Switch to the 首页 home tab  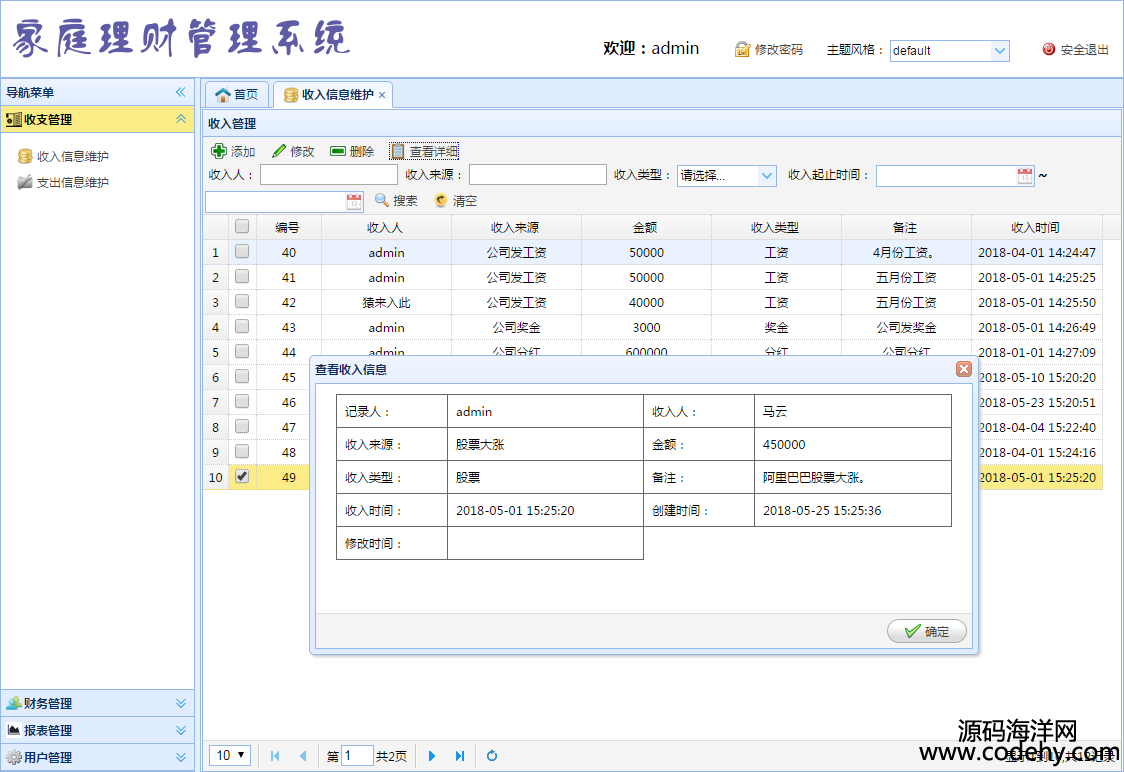pyautogui.click(x=237, y=95)
